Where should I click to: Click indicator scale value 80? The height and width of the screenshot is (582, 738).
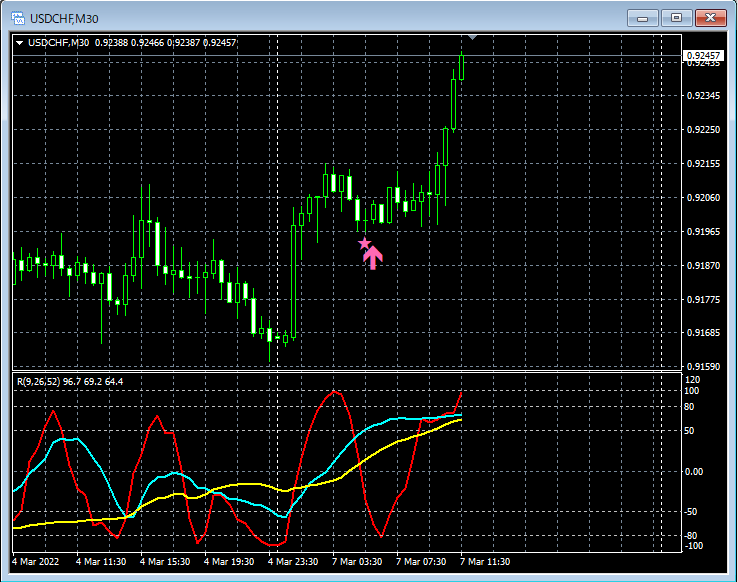click(x=689, y=407)
